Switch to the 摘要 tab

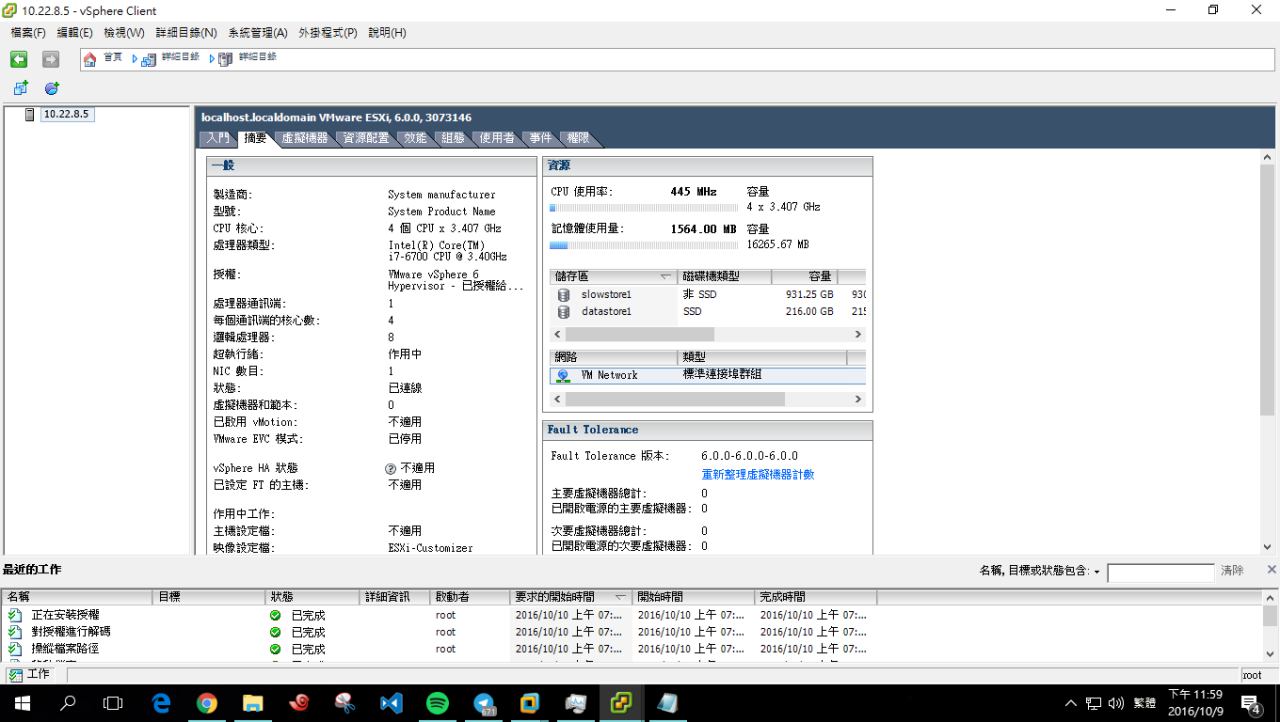(255, 138)
